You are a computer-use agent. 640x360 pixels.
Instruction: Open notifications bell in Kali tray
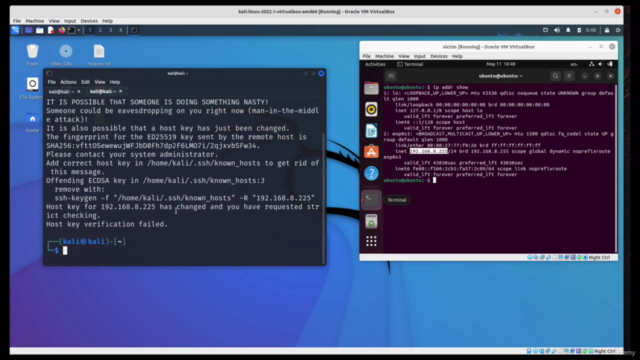click(x=568, y=30)
